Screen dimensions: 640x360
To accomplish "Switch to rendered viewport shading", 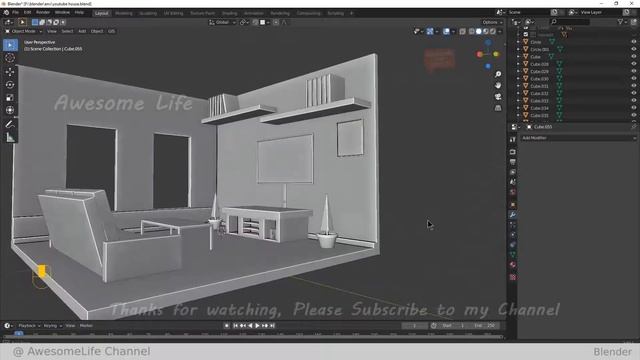I will click(493, 31).
